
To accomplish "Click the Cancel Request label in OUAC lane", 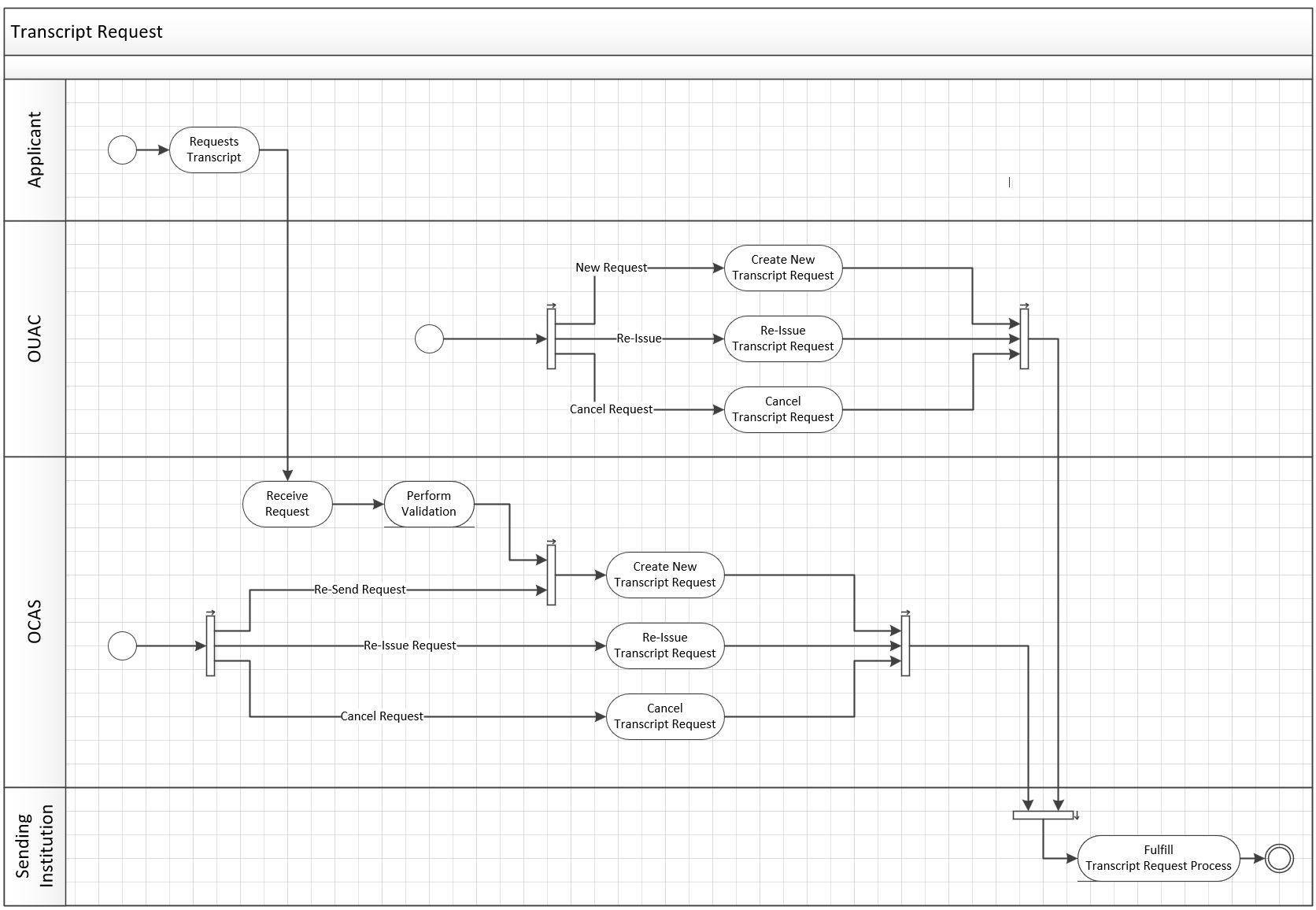I will coord(611,409).
